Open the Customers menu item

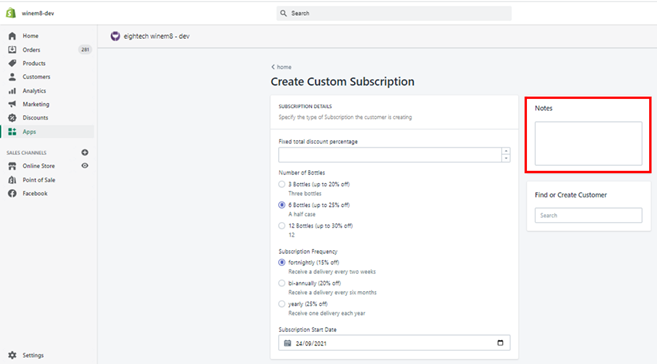[36, 77]
